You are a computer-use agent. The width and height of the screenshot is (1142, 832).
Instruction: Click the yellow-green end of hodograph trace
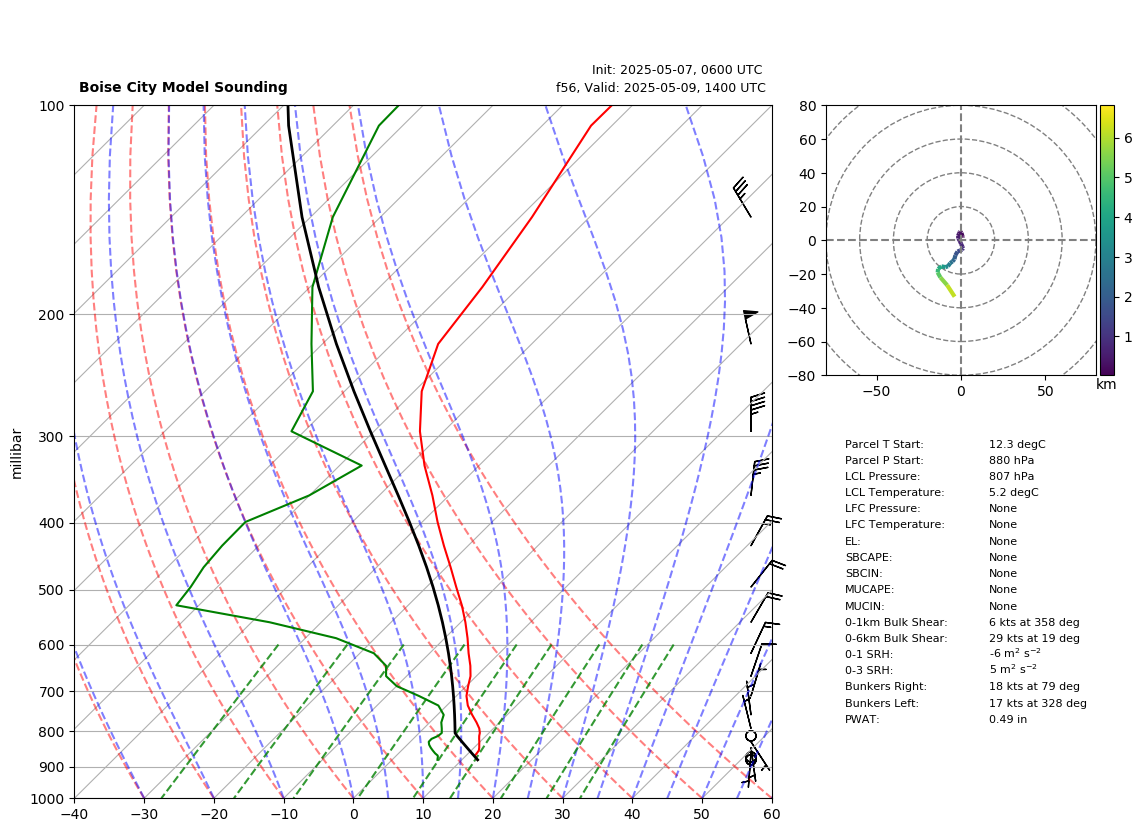pos(953,294)
